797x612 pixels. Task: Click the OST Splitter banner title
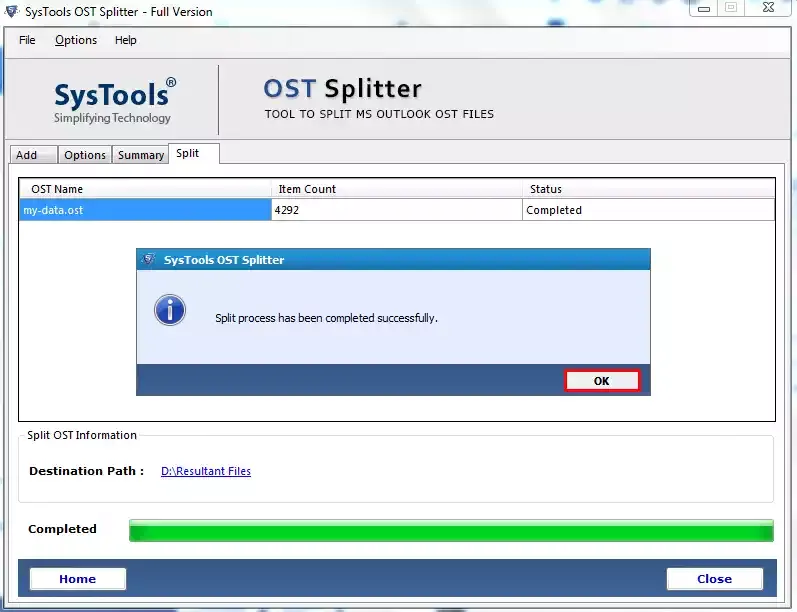(x=343, y=88)
